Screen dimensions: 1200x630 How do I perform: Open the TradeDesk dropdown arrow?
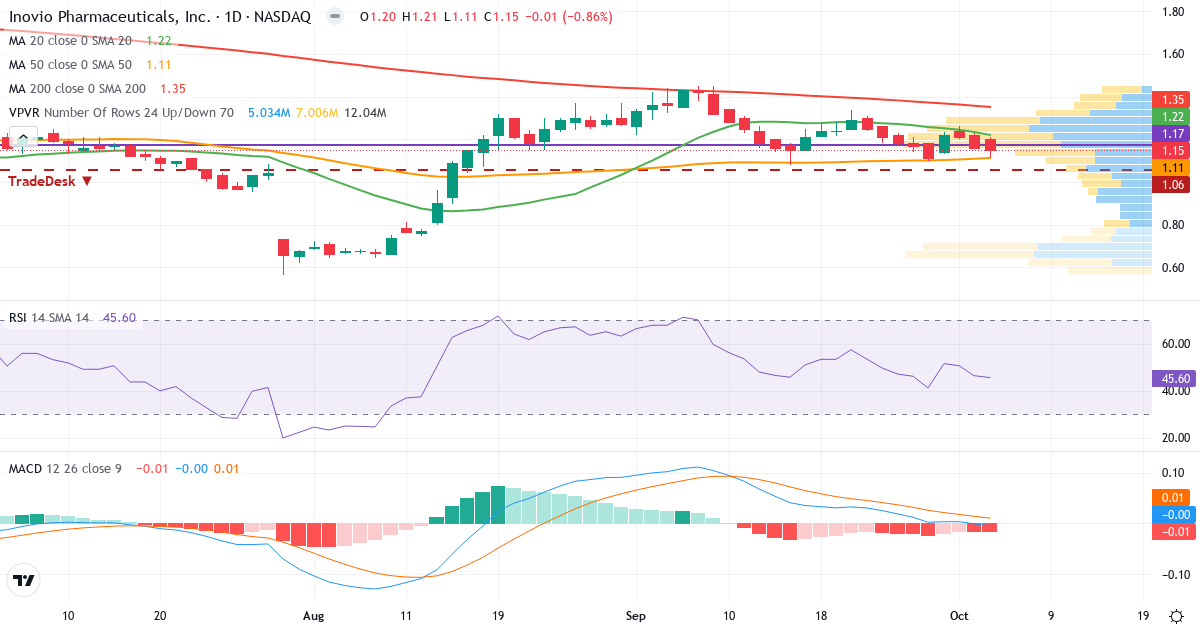click(87, 181)
